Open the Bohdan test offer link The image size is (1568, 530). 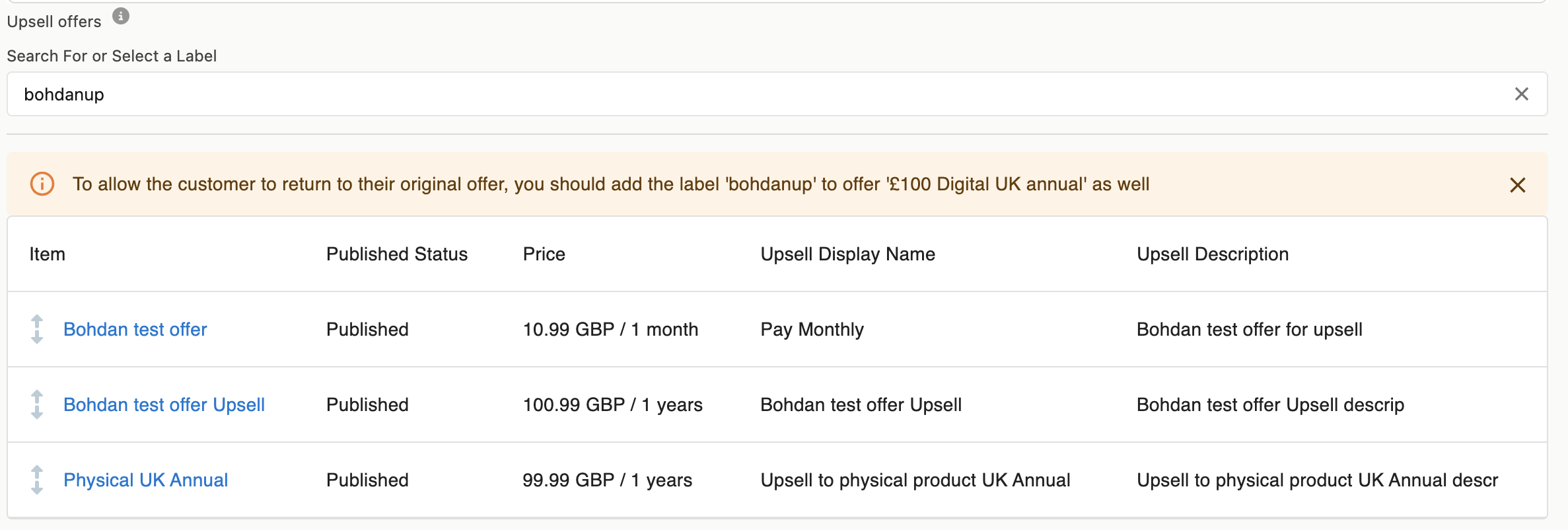tap(135, 329)
